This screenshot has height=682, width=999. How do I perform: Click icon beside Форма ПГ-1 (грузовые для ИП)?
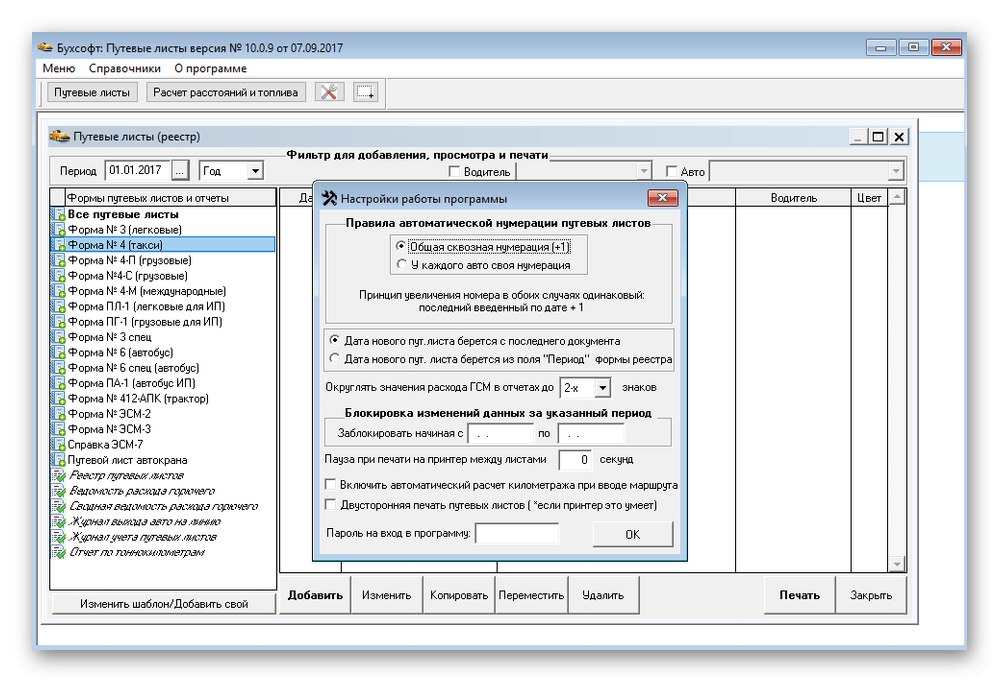[x=59, y=321]
